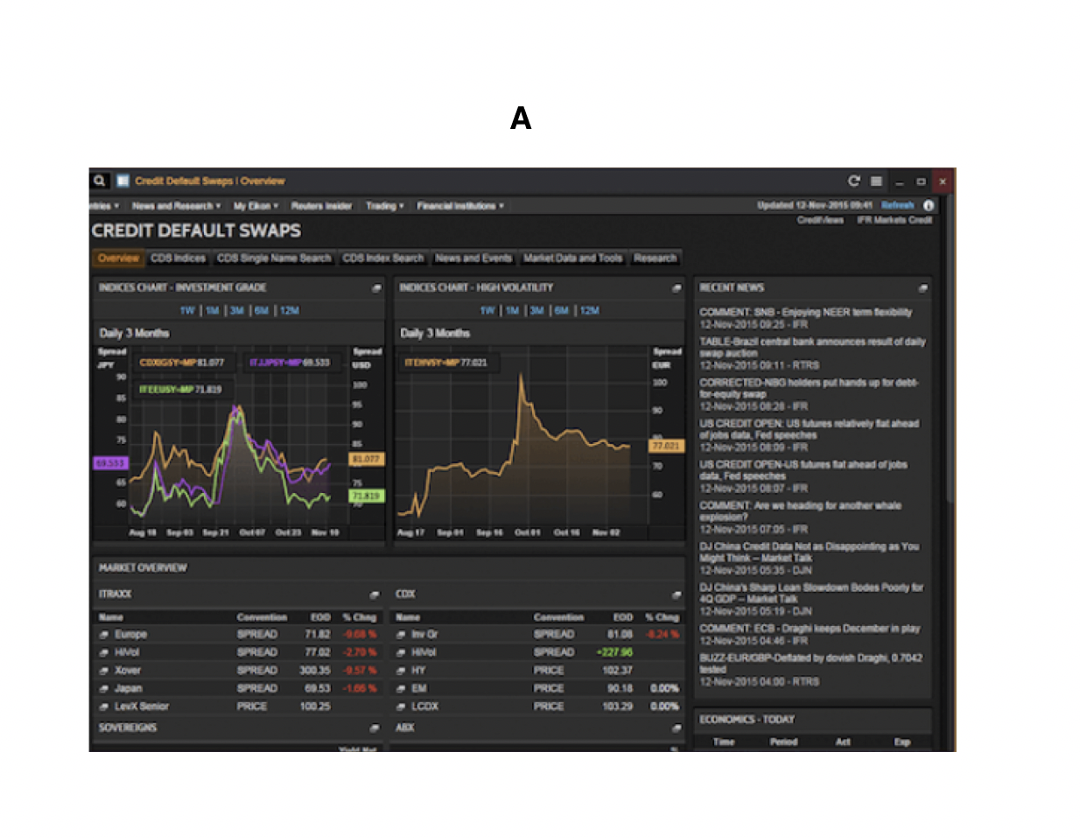Open the Brazil central bank swap auction headline
This screenshot has width=1080, height=838.
[813, 347]
